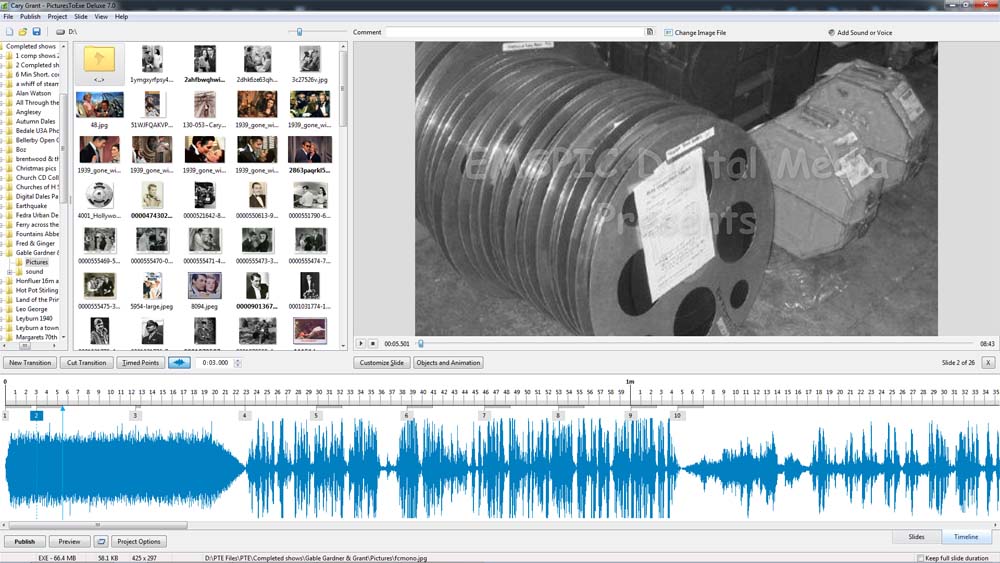Open the Publish menu
This screenshot has height=563, width=1000.
[30, 17]
